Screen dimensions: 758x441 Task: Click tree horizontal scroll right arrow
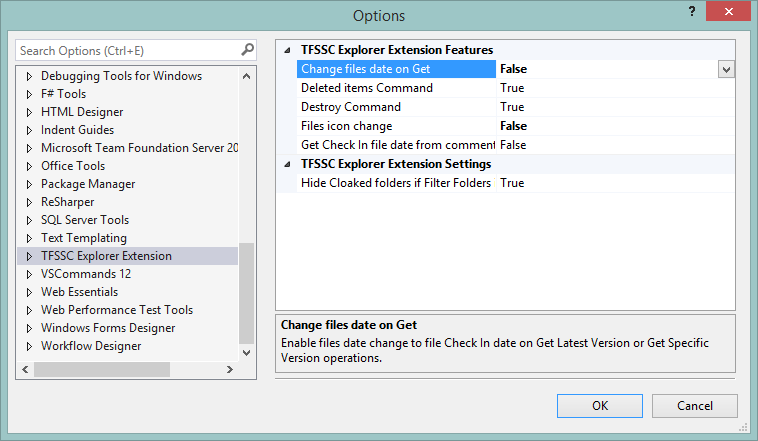230,369
